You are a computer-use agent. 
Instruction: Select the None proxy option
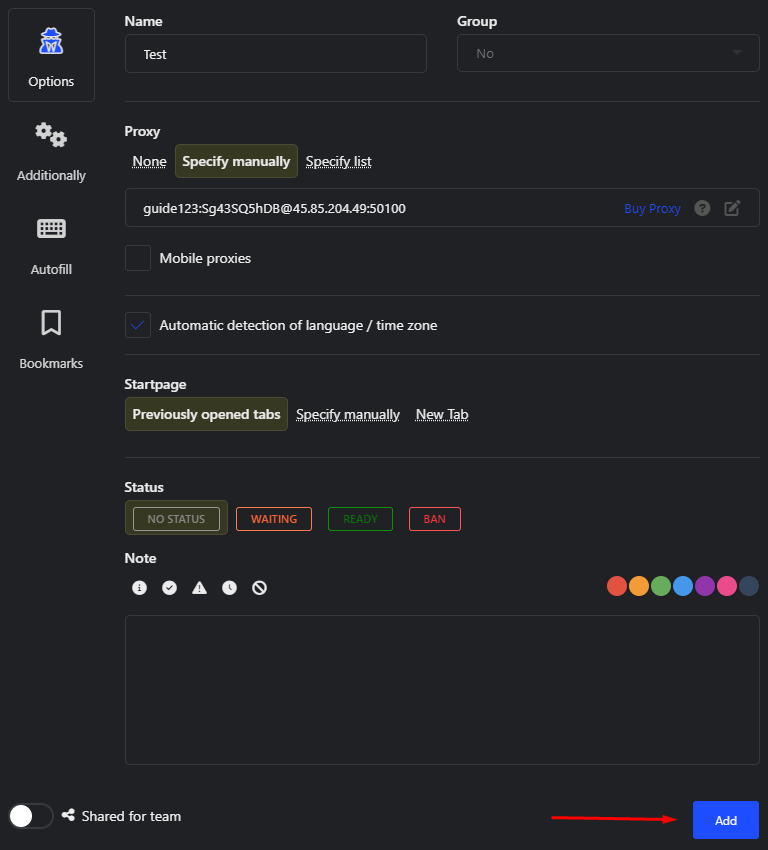point(150,162)
